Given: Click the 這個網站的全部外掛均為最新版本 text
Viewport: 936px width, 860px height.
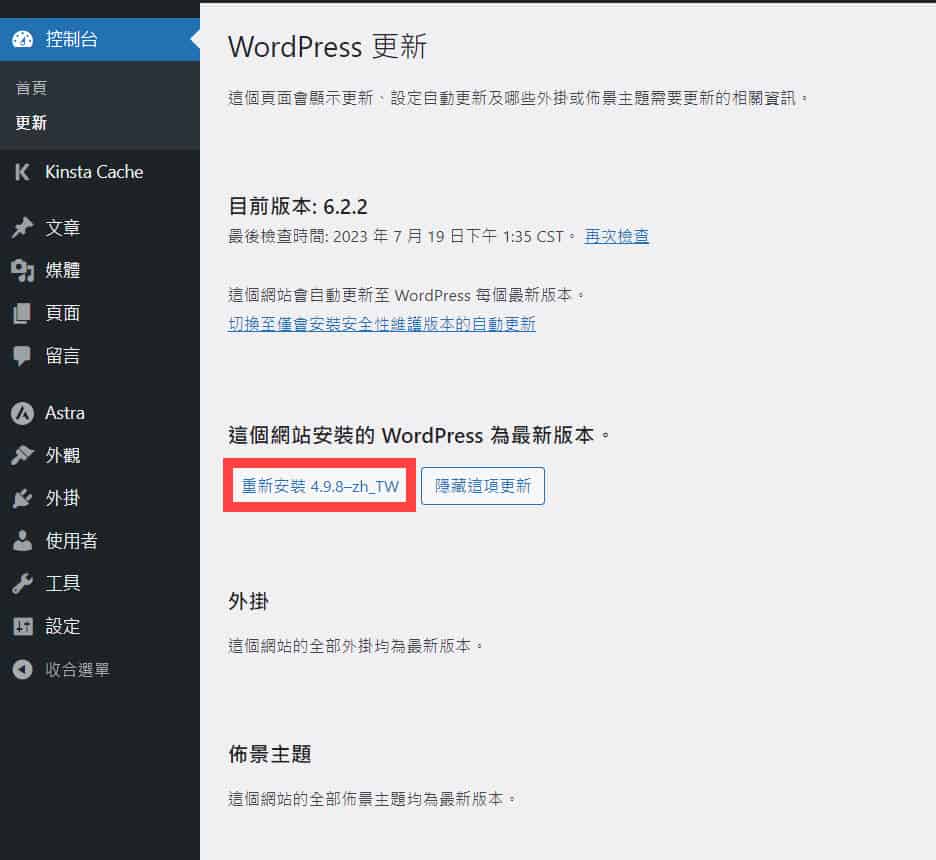Looking at the screenshot, I should coord(355,646).
